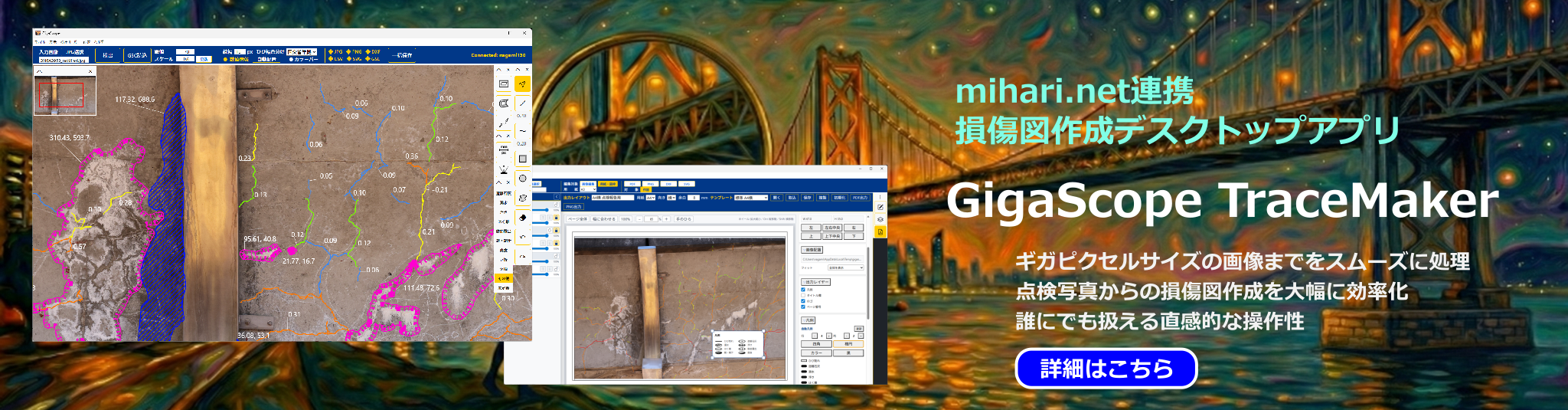Click the 詳細はこちら banner button
The width and height of the screenshot is (1568, 410).
coord(1106,369)
